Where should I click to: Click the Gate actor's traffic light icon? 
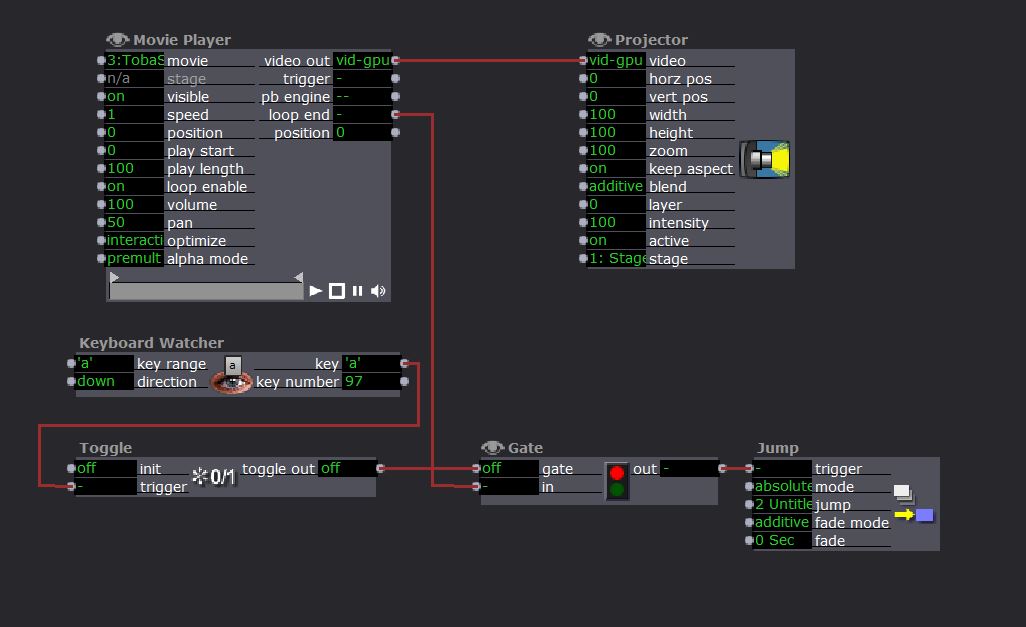[x=617, y=480]
